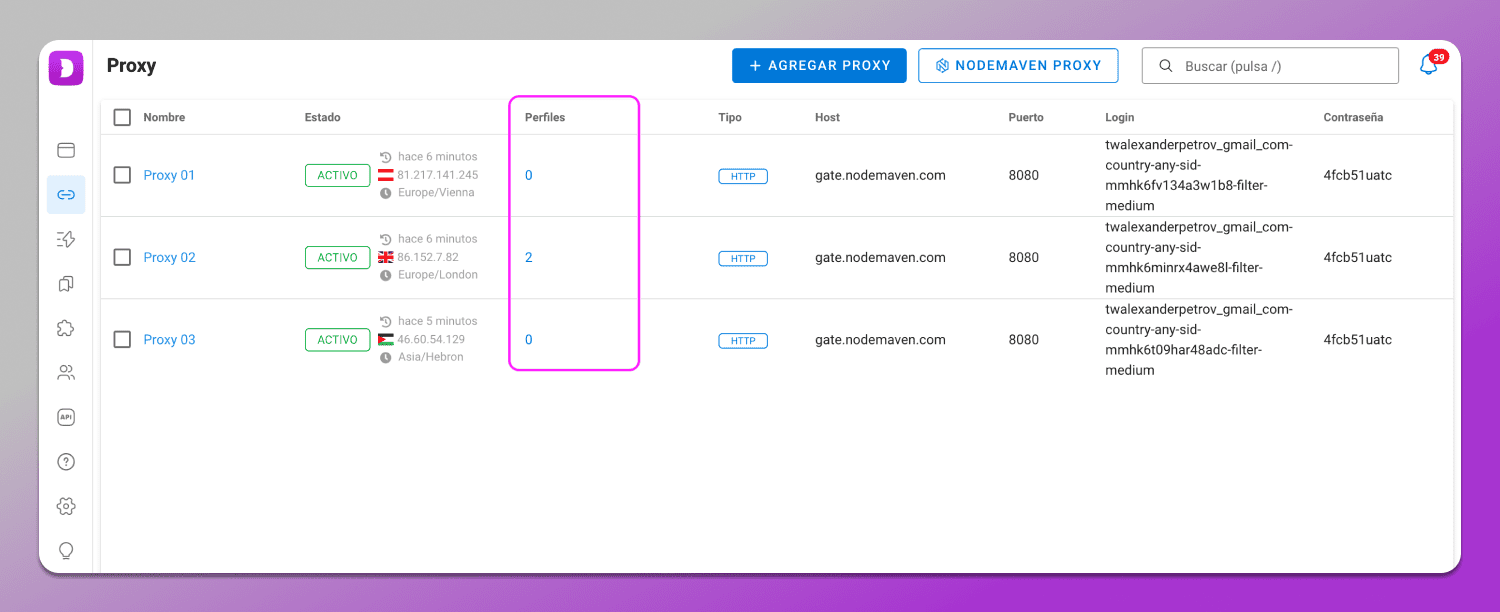Image resolution: width=1500 pixels, height=612 pixels.
Task: Click port 8080 in Proxy 01 row
Action: (x=1023, y=175)
